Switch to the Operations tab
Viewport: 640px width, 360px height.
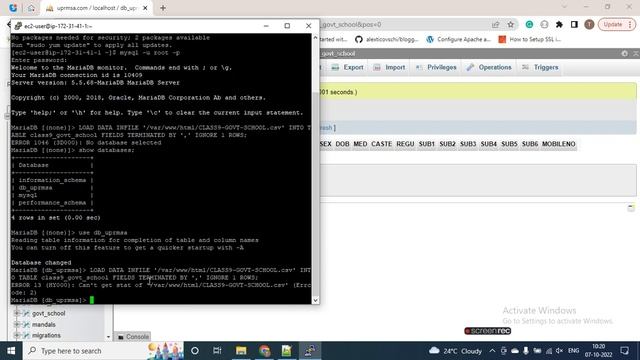(489, 67)
